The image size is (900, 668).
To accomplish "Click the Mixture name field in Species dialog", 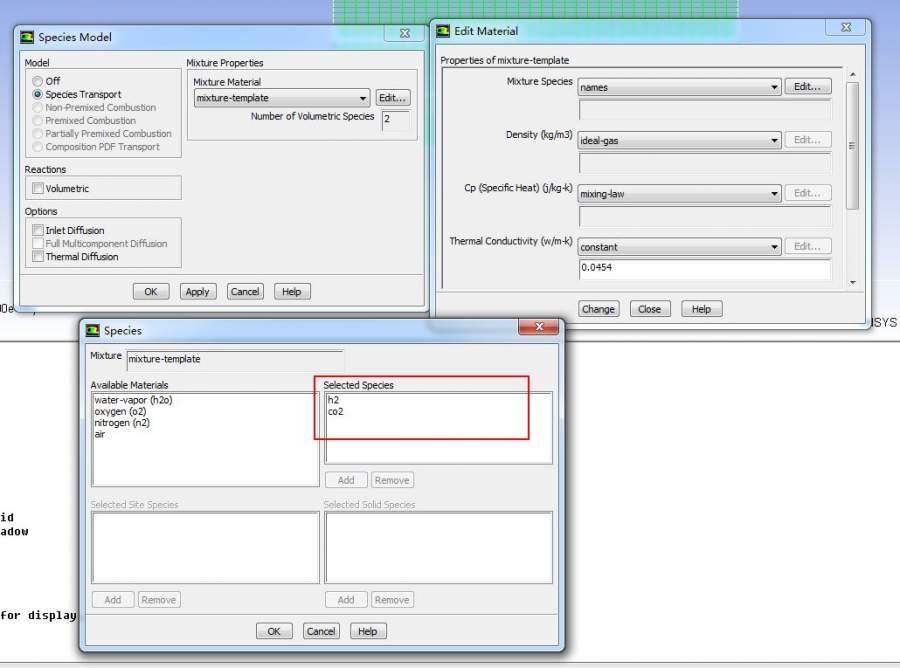I will pos(235,359).
